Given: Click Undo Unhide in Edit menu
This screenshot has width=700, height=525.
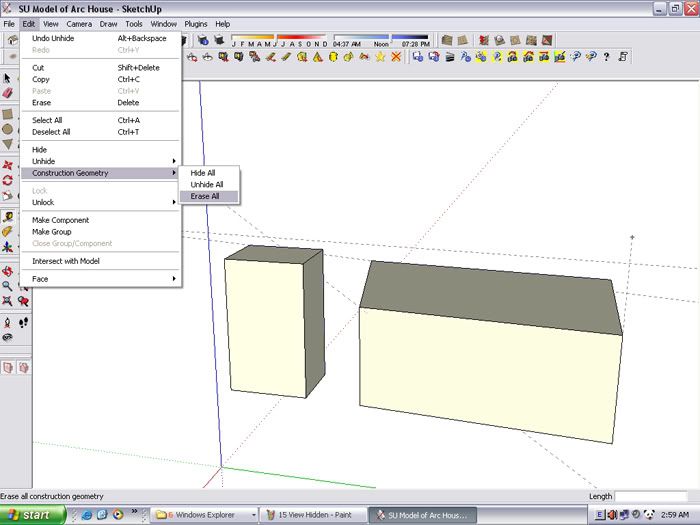Looking at the screenshot, I should (101, 38).
